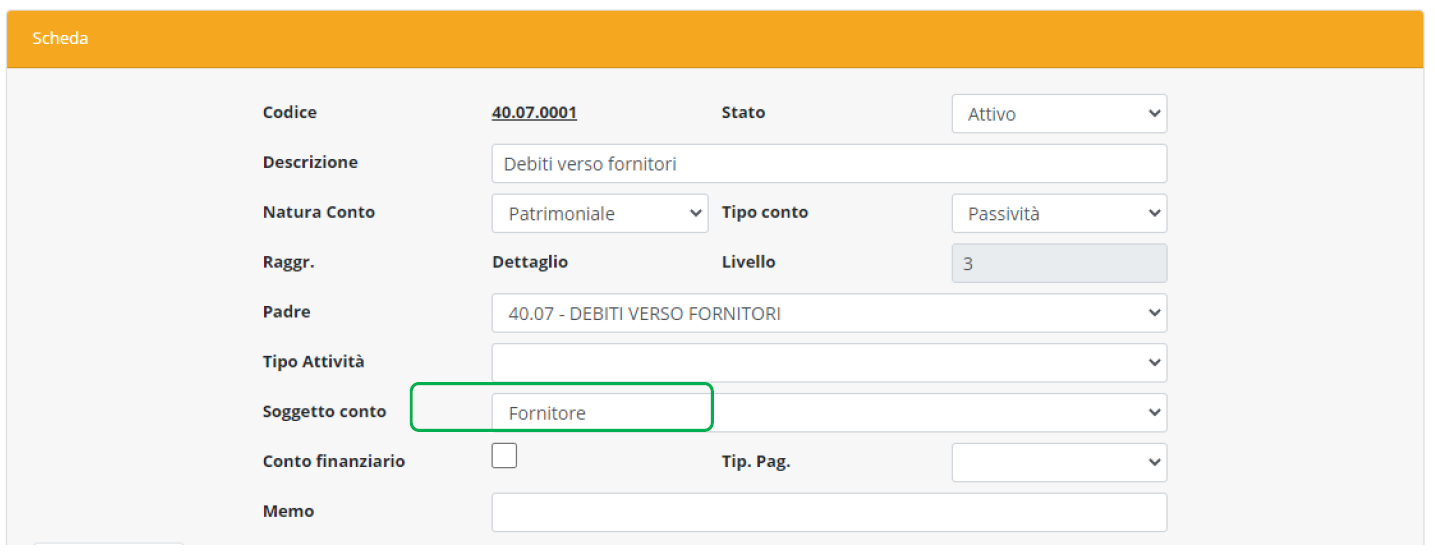
Task: Tick the Conto finanziario checkbox
Action: 505,456
